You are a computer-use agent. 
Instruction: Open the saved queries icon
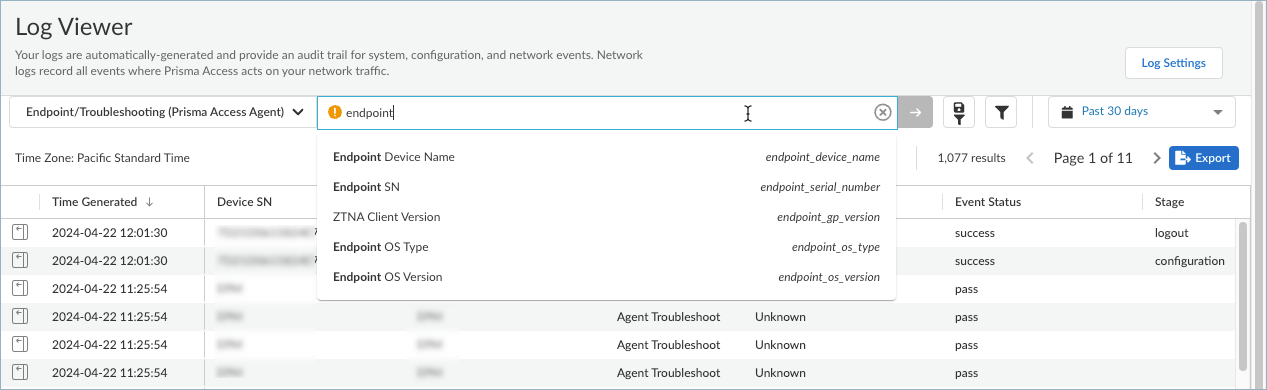click(x=959, y=113)
